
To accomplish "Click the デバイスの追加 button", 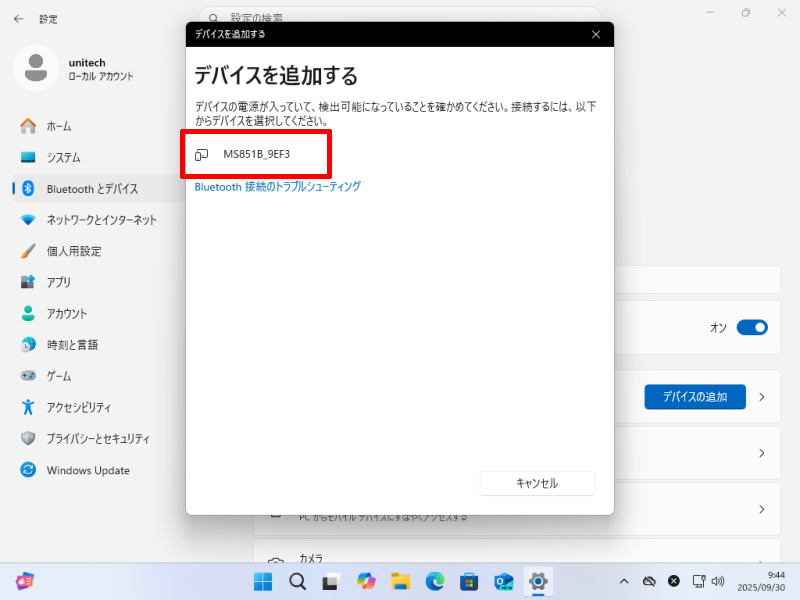I will tap(695, 397).
